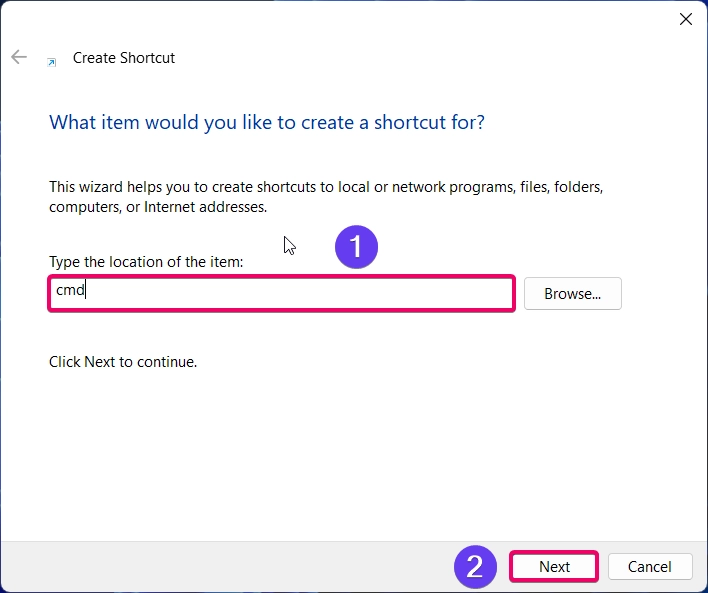The width and height of the screenshot is (708, 593).
Task: Go back using the left arrow icon
Action: click(19, 57)
